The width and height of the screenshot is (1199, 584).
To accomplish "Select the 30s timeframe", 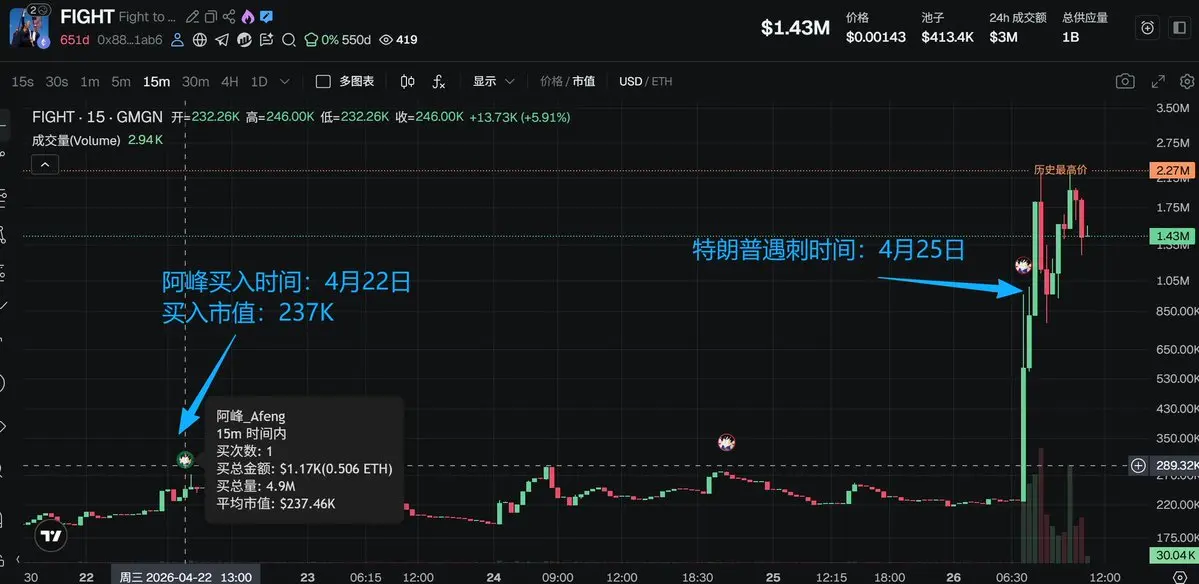I will point(57,81).
